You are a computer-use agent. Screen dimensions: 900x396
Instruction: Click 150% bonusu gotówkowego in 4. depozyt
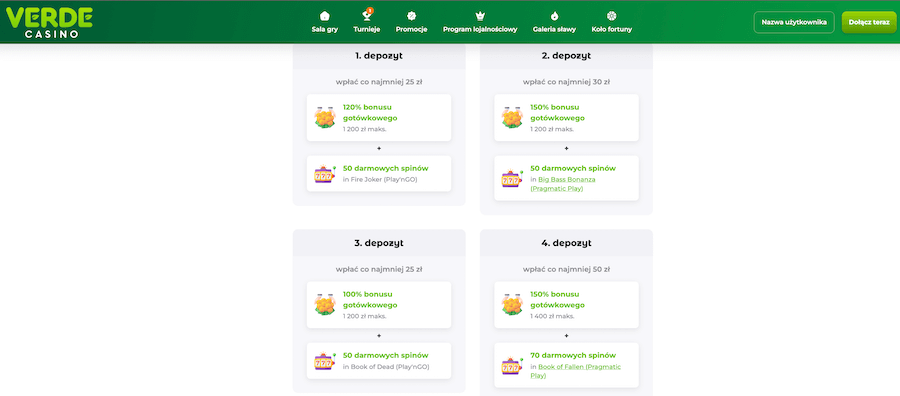pyautogui.click(x=558, y=300)
